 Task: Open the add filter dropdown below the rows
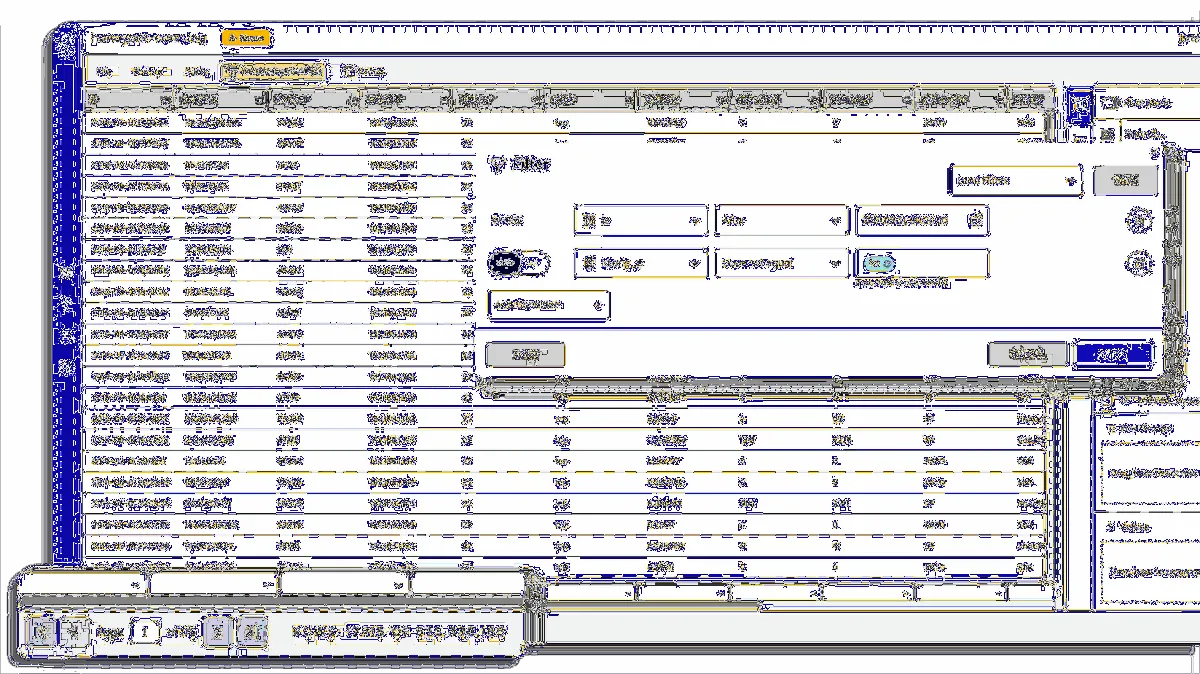click(548, 305)
